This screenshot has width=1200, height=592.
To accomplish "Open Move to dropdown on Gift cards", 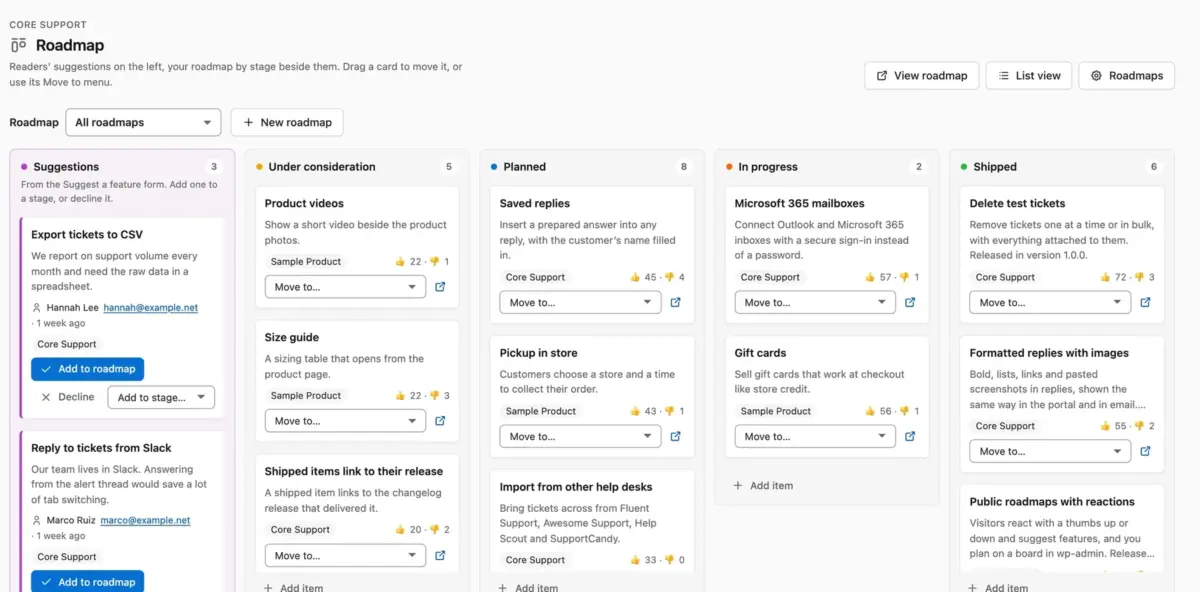I will tap(815, 436).
